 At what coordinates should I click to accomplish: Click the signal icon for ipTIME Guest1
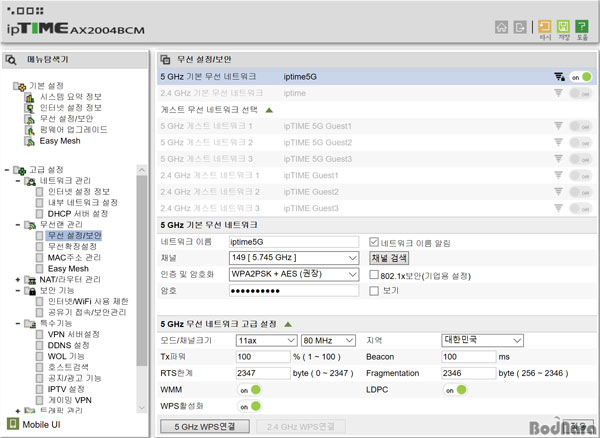pyautogui.click(x=558, y=175)
